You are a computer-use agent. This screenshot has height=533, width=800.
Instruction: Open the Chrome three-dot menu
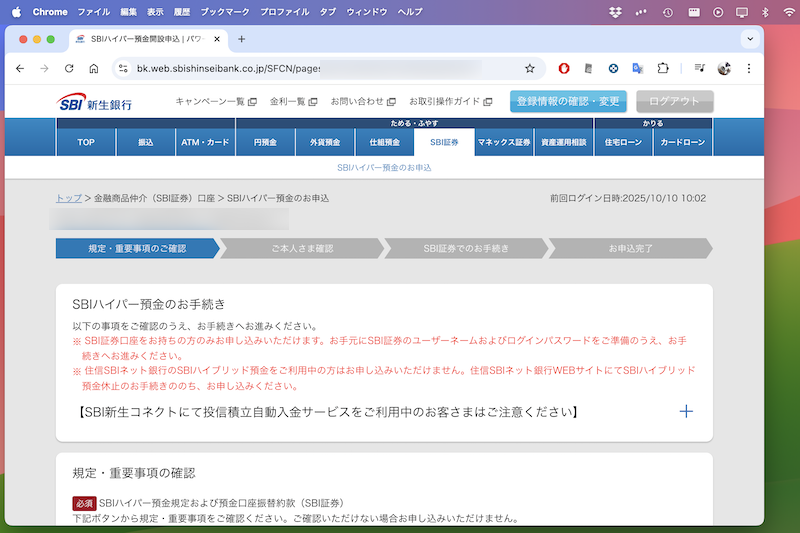[749, 68]
